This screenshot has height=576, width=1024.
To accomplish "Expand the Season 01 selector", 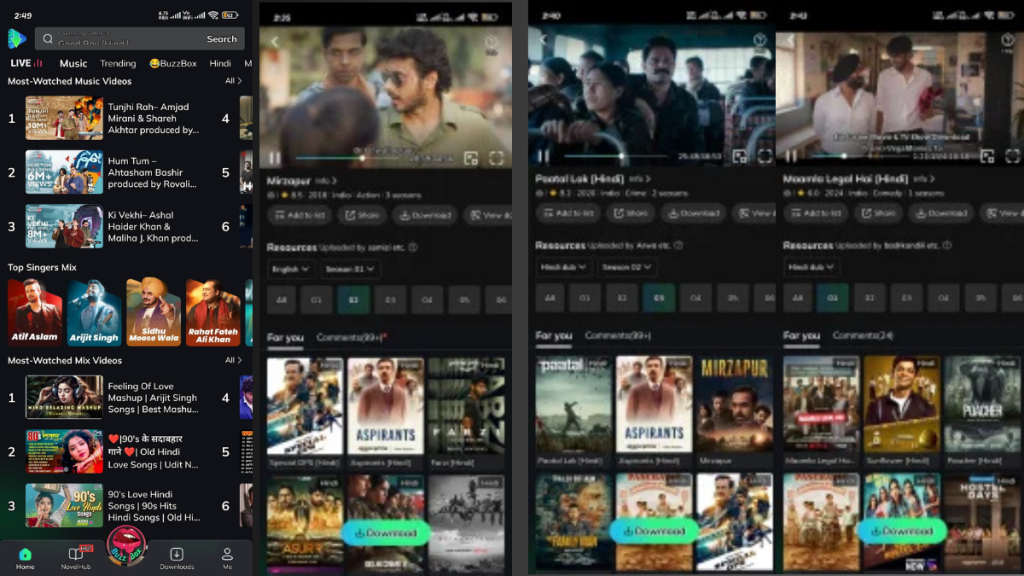I will coord(350,270).
